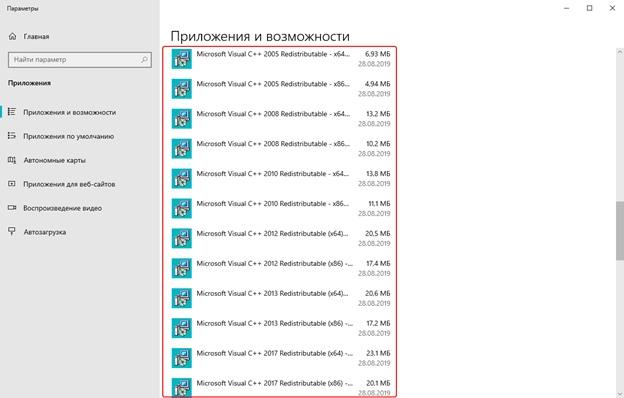The image size is (624, 398).
Task: Click the Приложения и возможности sidebar icon
Action: pyautogui.click(x=12, y=112)
